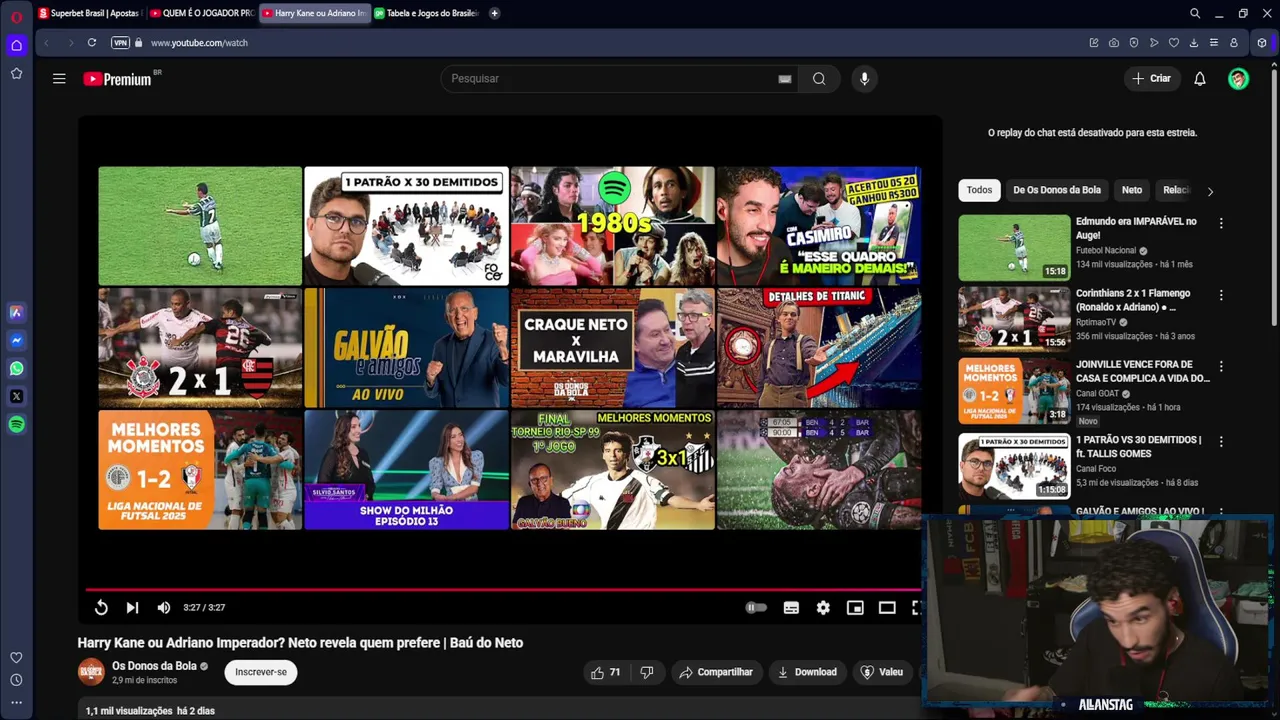
Task: Like the video (71 likes)
Action: pos(606,672)
